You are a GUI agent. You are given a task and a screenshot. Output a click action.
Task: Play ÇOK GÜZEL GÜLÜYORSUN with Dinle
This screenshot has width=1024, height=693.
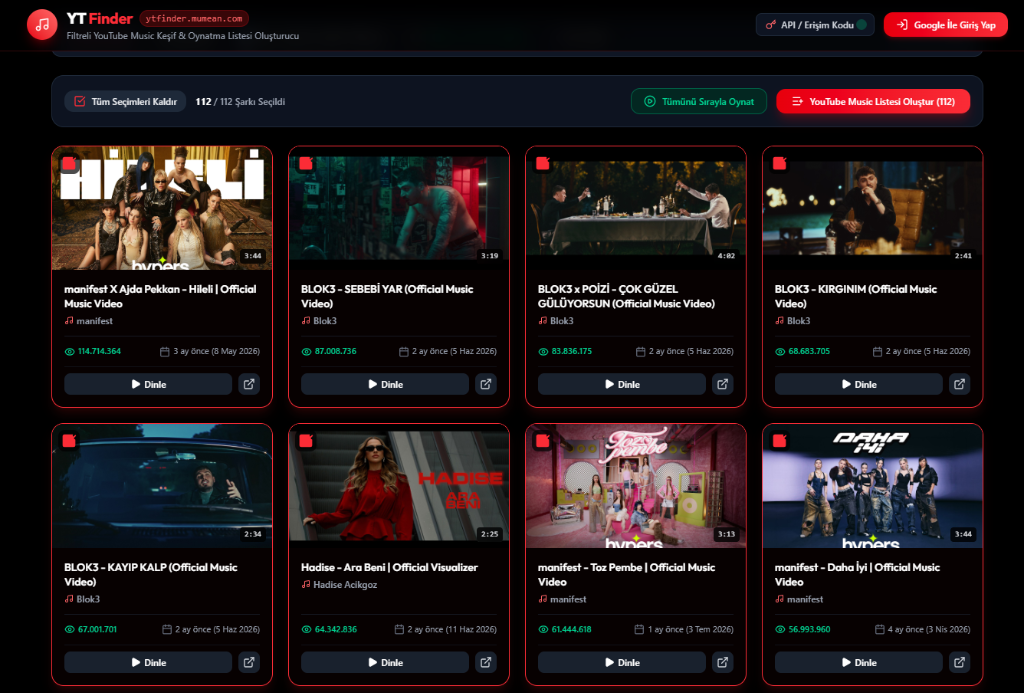coord(622,384)
